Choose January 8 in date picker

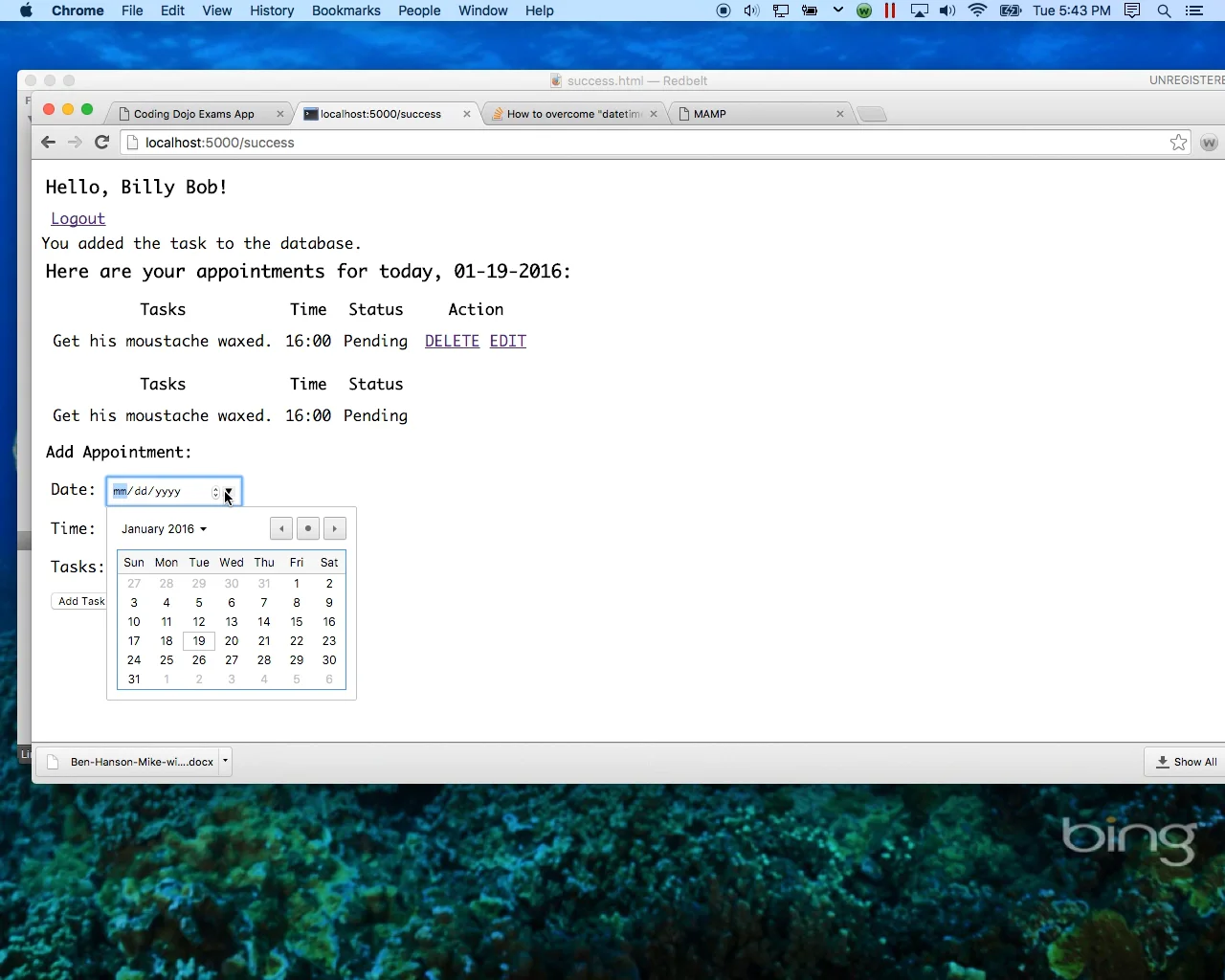click(x=297, y=603)
